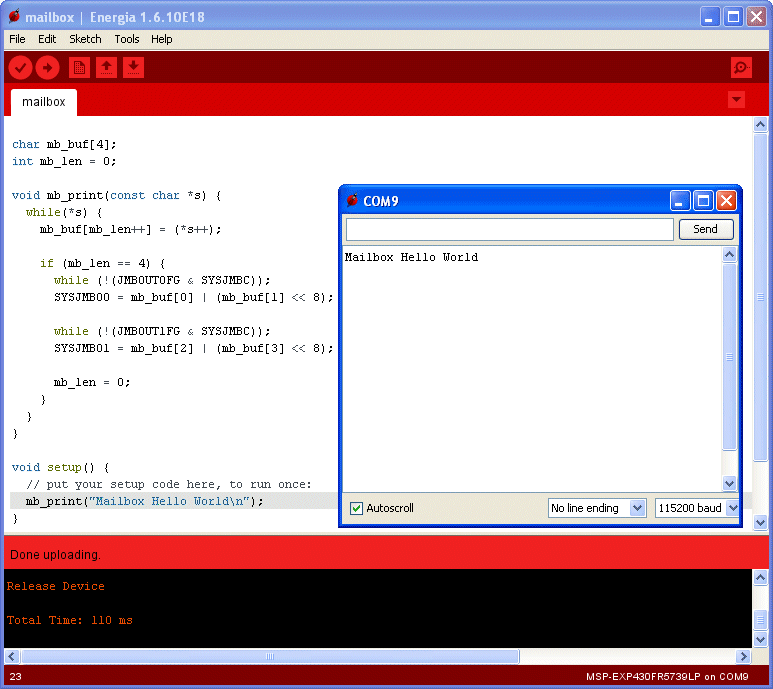Image resolution: width=773 pixels, height=689 pixels.
Task: Open the tab options dropdown arrow
Action: [736, 100]
